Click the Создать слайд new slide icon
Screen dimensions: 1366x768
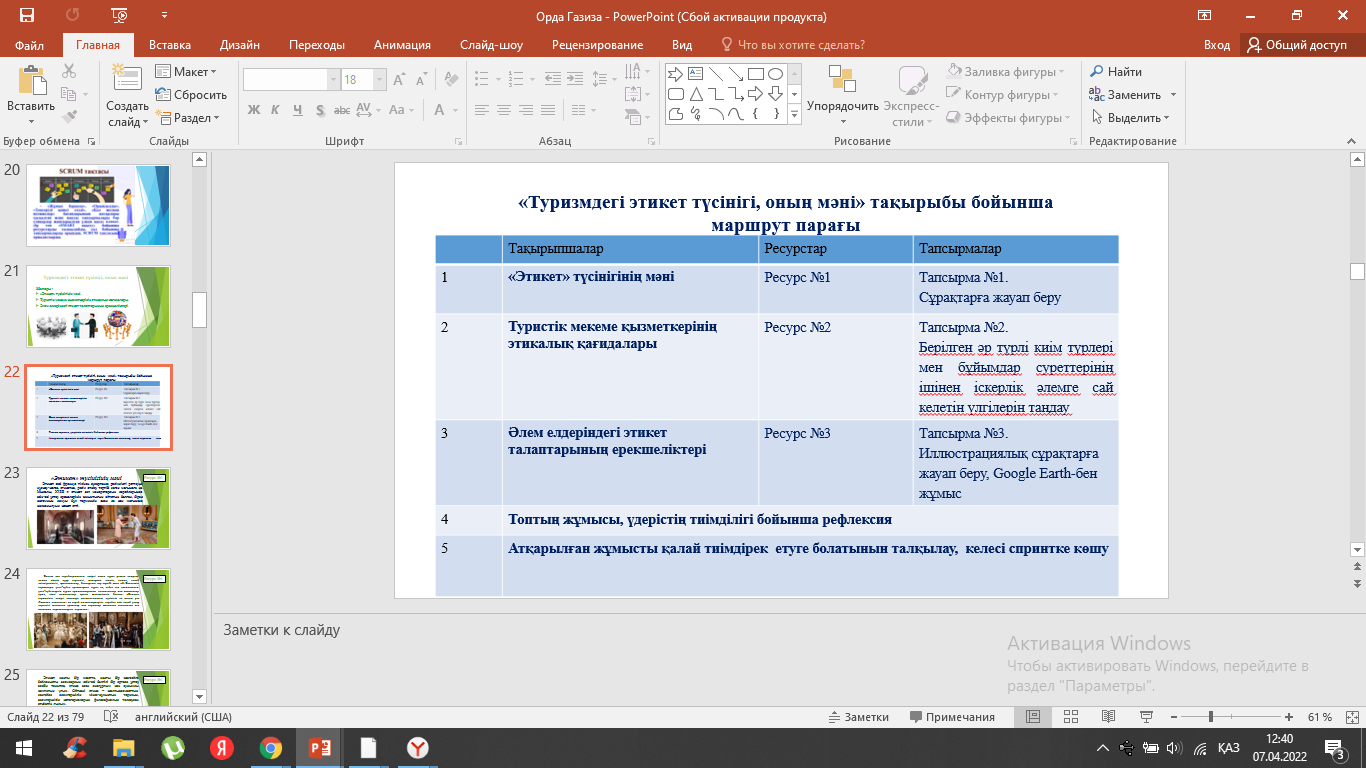127,82
